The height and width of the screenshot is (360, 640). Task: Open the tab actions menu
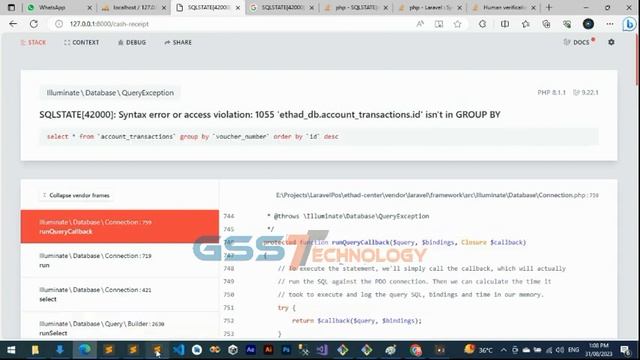click(x=11, y=7)
